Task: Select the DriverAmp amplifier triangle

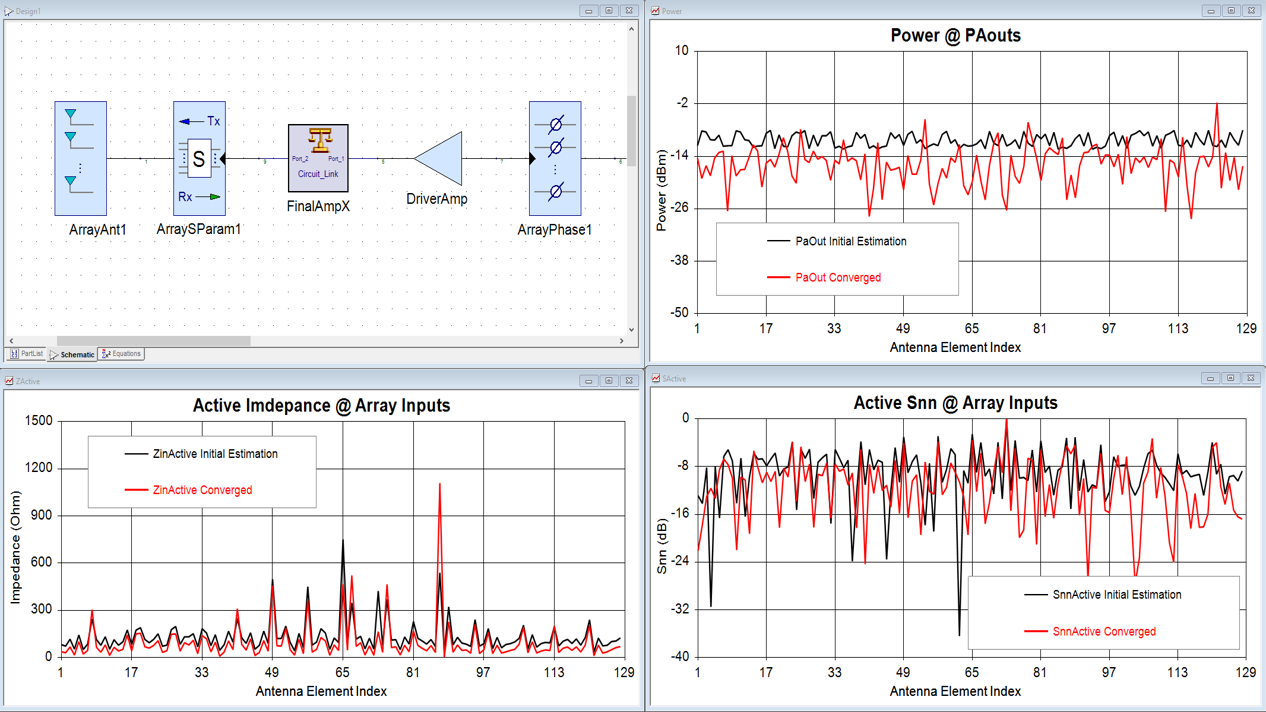Action: pos(439,159)
